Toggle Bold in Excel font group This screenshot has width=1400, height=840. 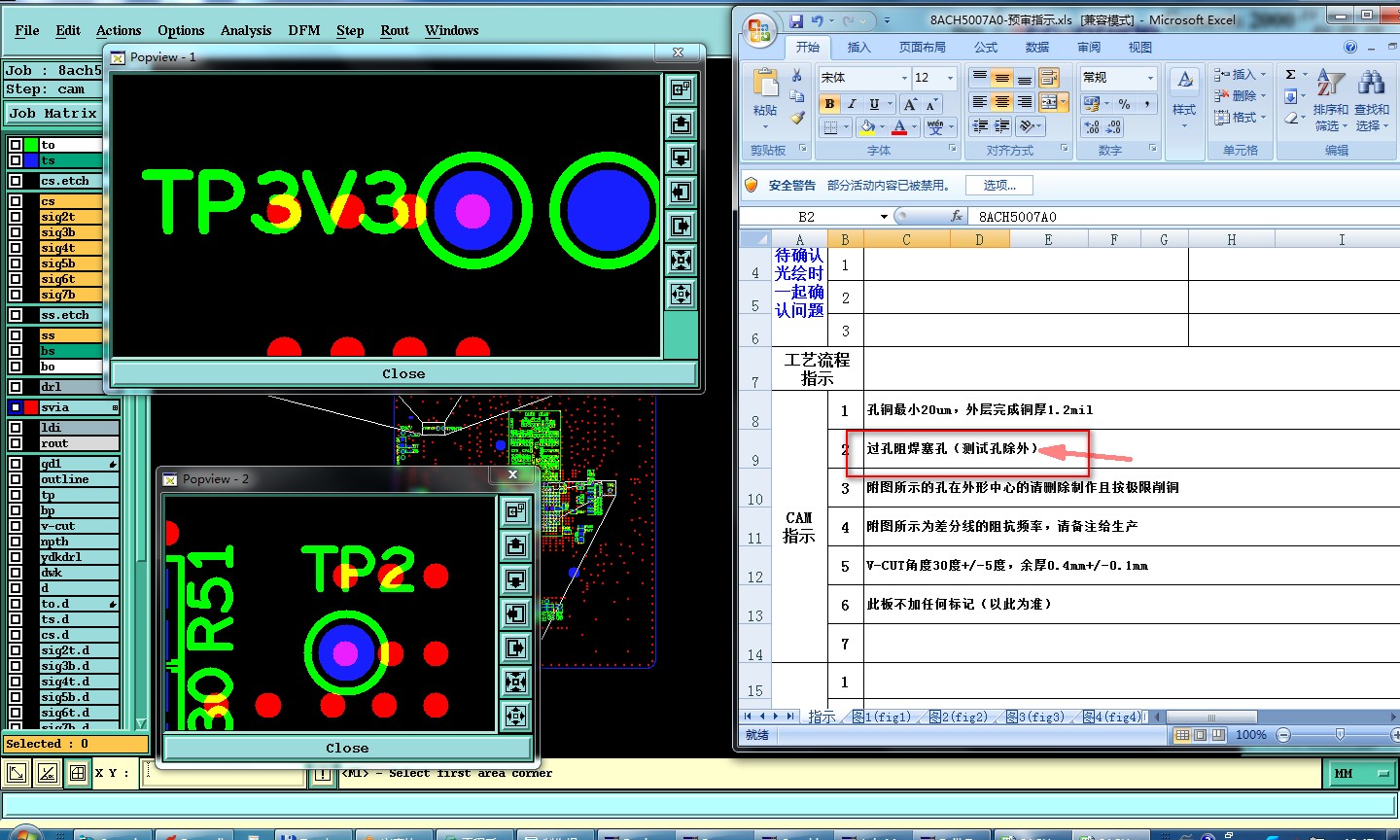tap(829, 104)
